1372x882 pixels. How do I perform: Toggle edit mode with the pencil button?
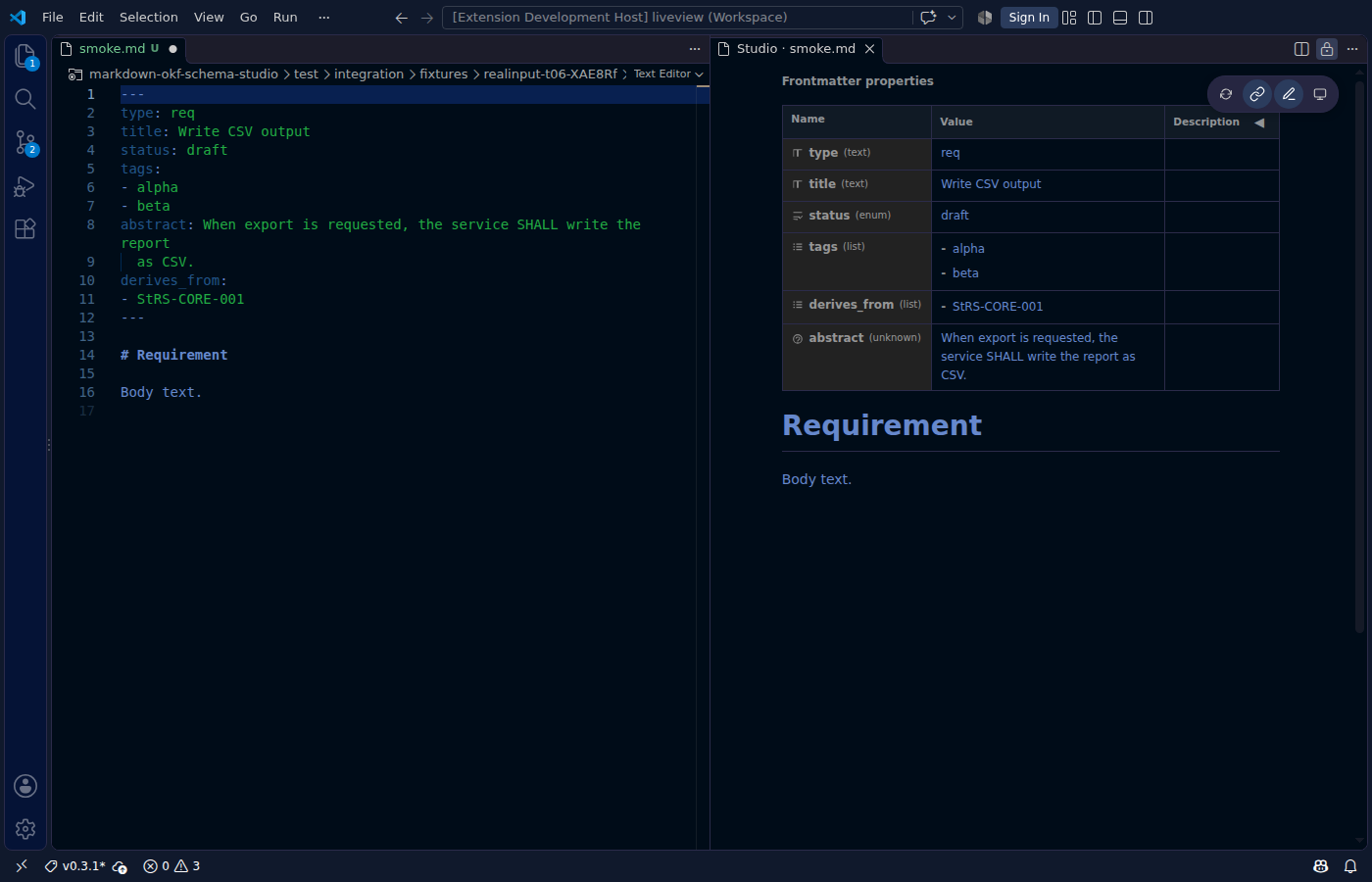tap(1289, 94)
